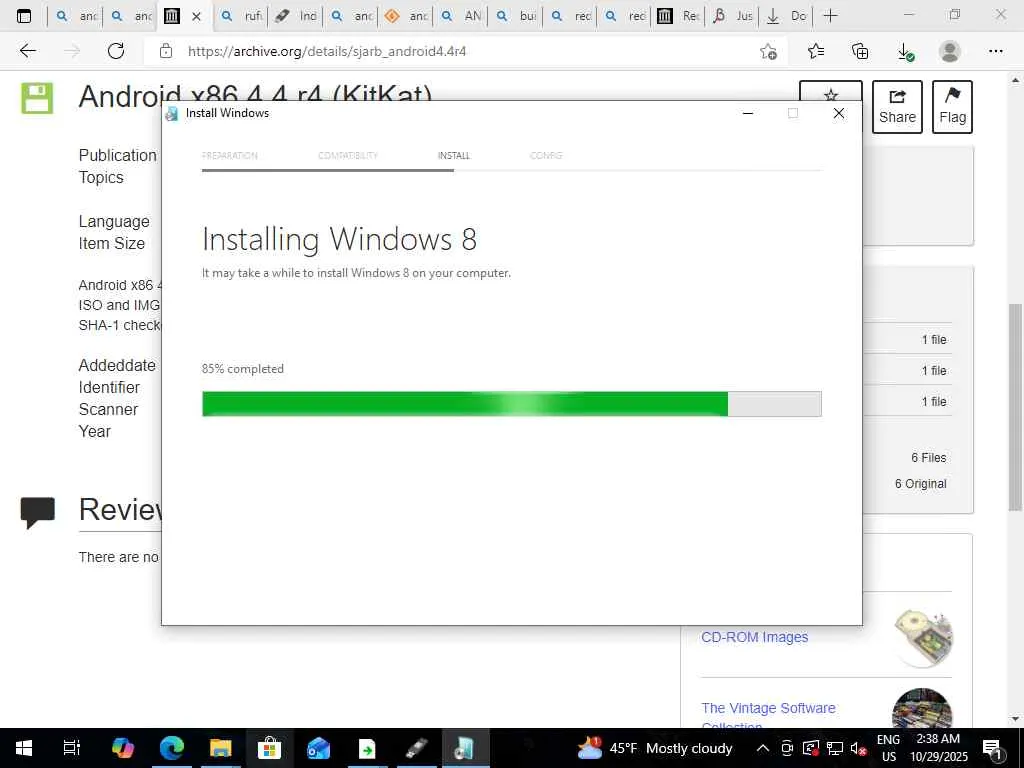
Task: Switch to the 'Do' downloads tab
Action: [x=786, y=16]
